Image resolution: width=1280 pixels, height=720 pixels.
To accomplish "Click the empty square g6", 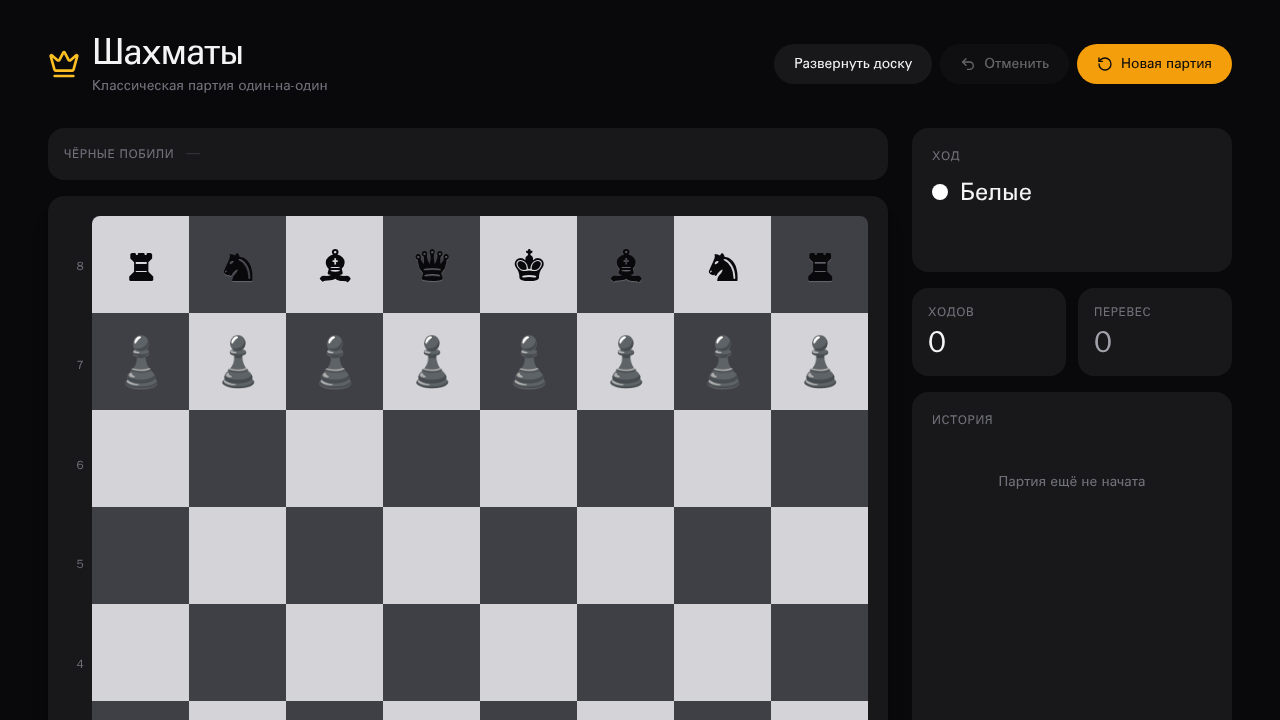I will click(723, 459).
